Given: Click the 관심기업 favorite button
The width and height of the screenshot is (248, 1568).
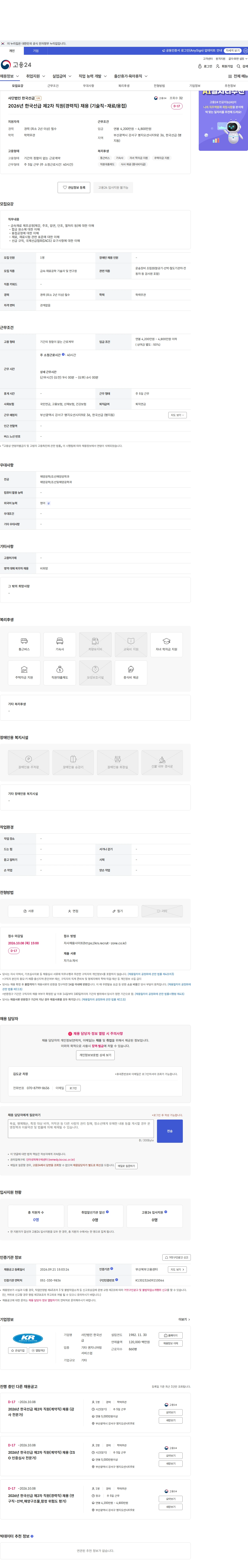Looking at the screenshot, I should tap(18, 1351).
